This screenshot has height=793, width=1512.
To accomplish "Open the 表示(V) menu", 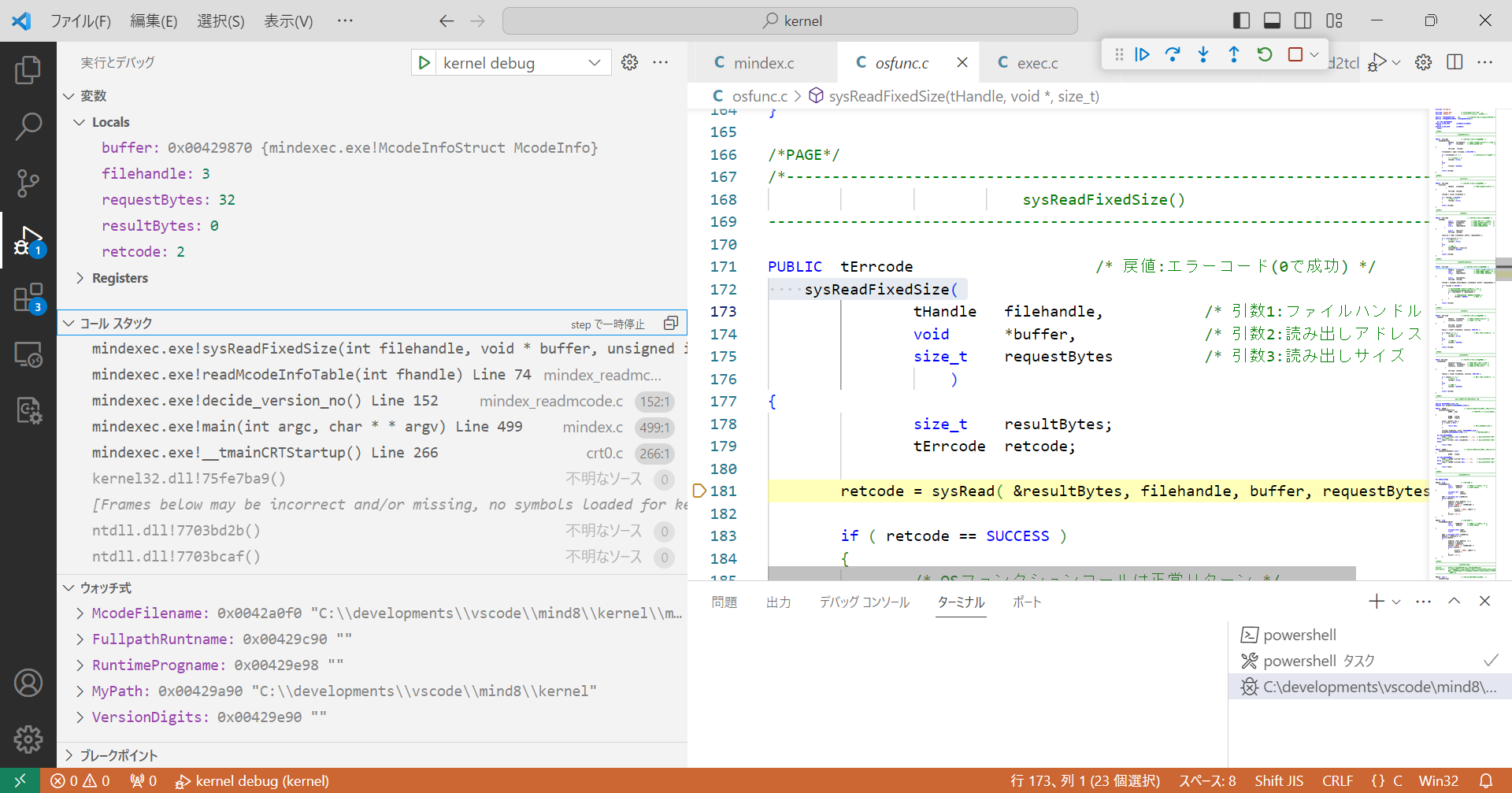I will [288, 21].
